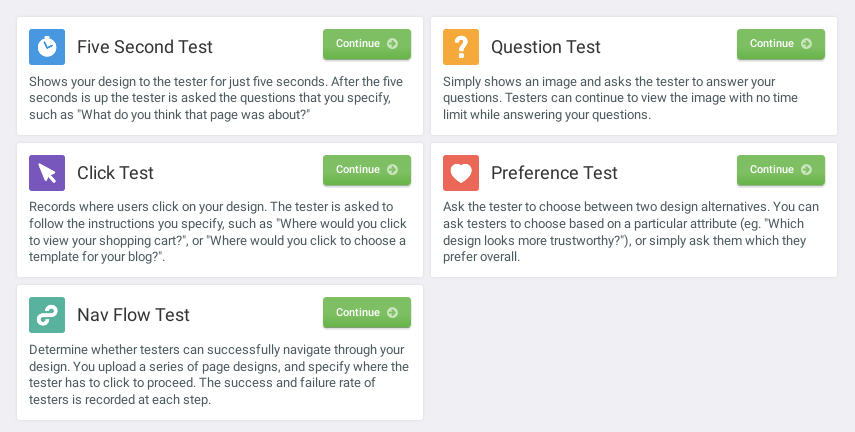Click the Five Second Test description paragraph
The height and width of the screenshot is (432, 855).
(x=218, y=98)
